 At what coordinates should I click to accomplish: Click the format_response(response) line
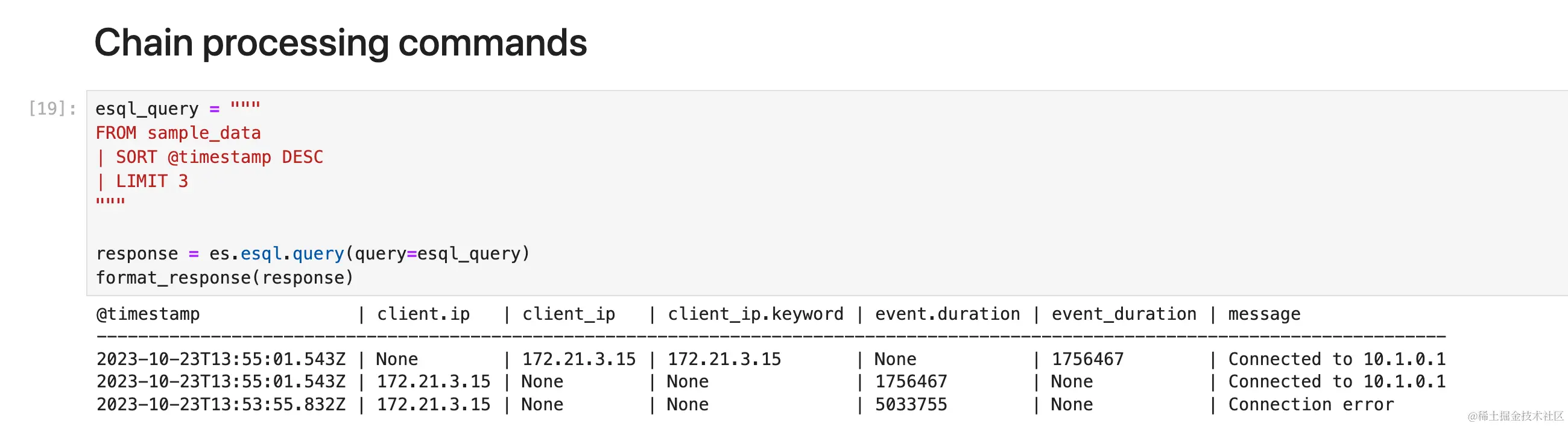224,278
